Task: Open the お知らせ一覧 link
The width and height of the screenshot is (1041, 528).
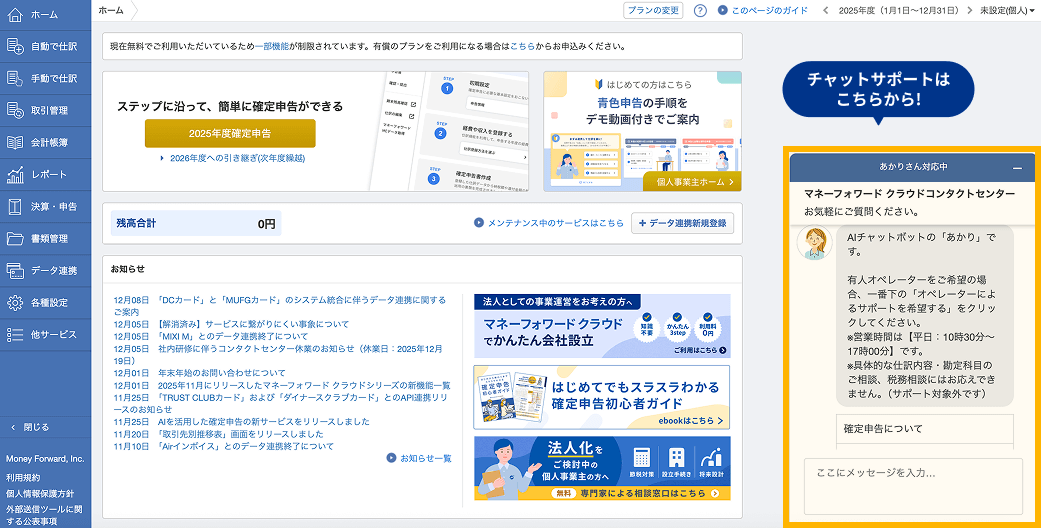Action: (x=426, y=458)
